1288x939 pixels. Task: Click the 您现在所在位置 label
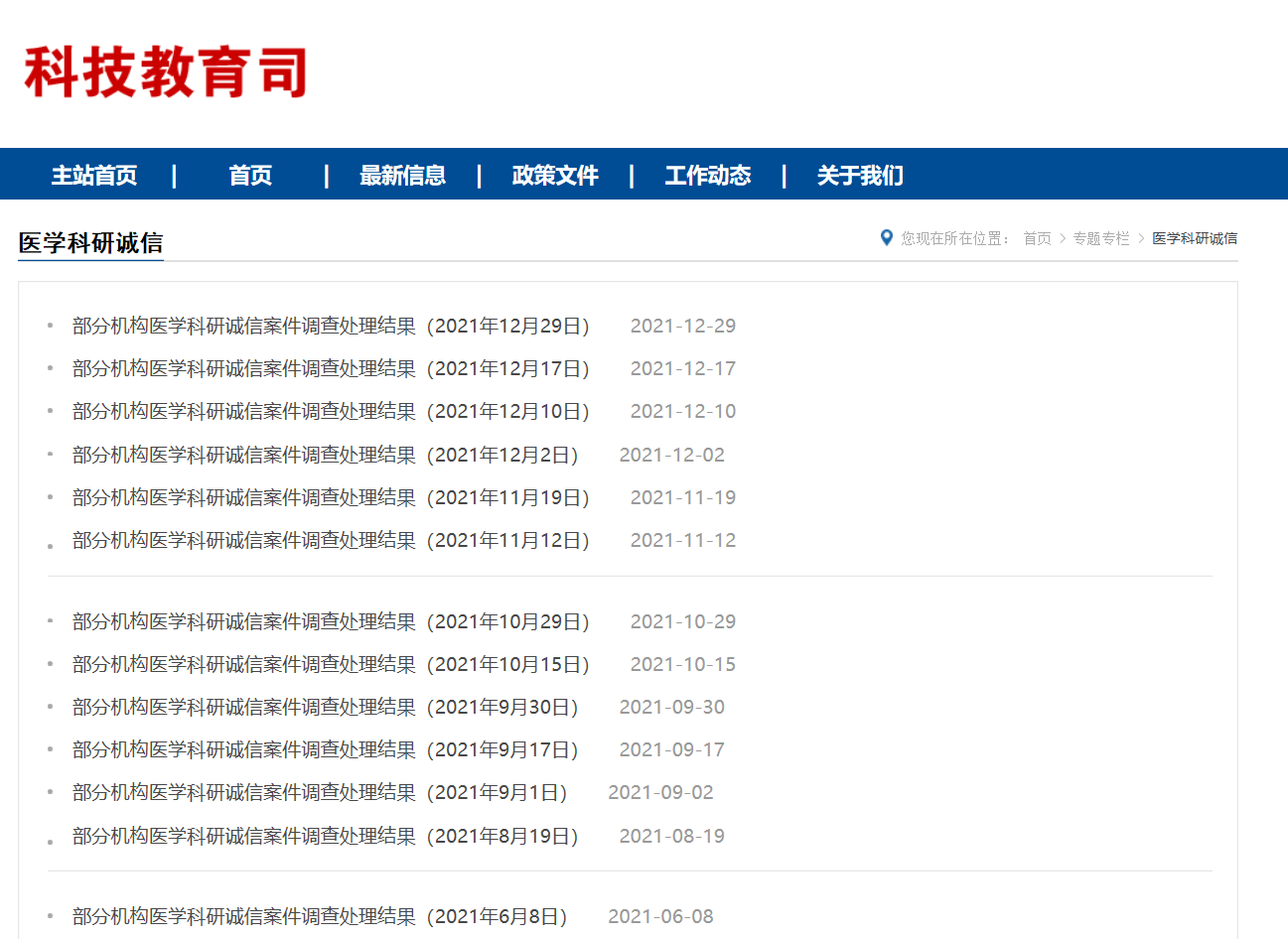tap(953, 238)
